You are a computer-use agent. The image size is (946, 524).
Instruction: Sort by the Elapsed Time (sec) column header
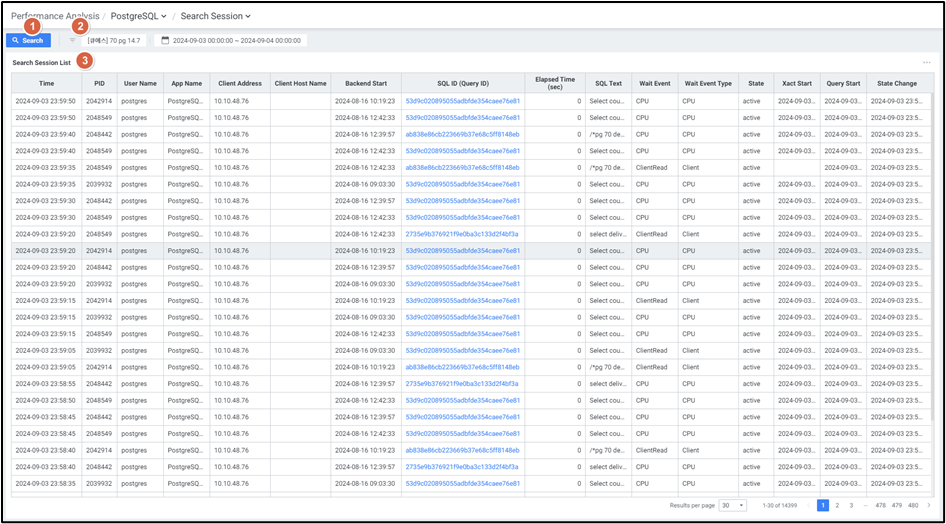tap(553, 83)
